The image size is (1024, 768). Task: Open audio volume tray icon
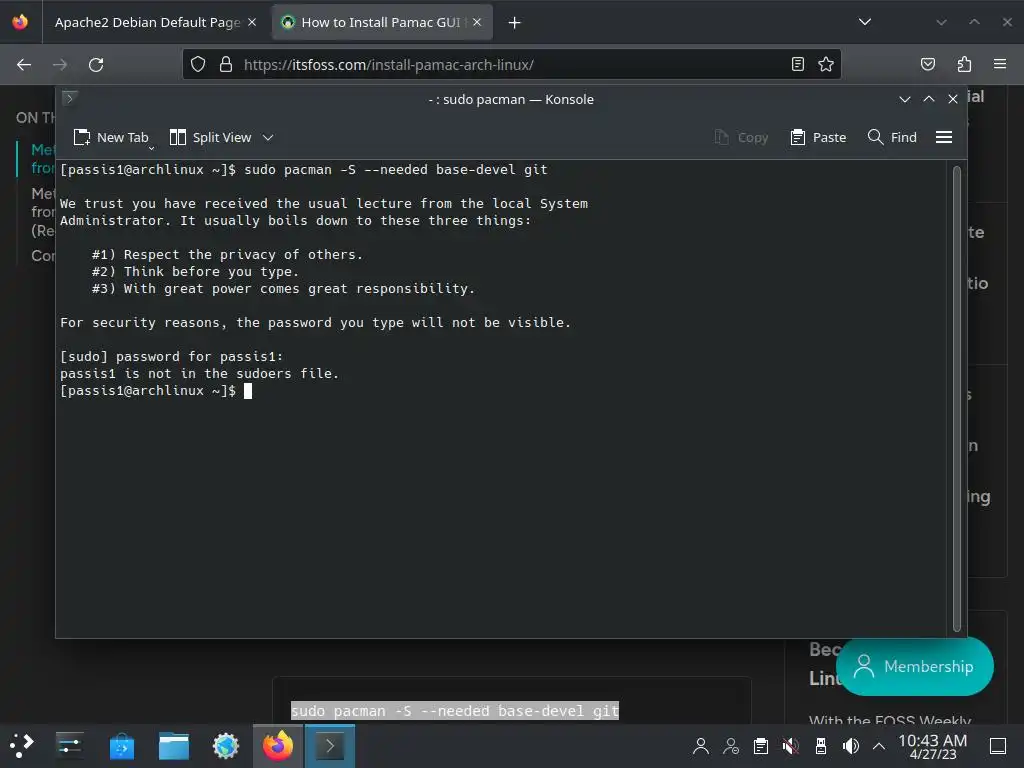point(850,746)
